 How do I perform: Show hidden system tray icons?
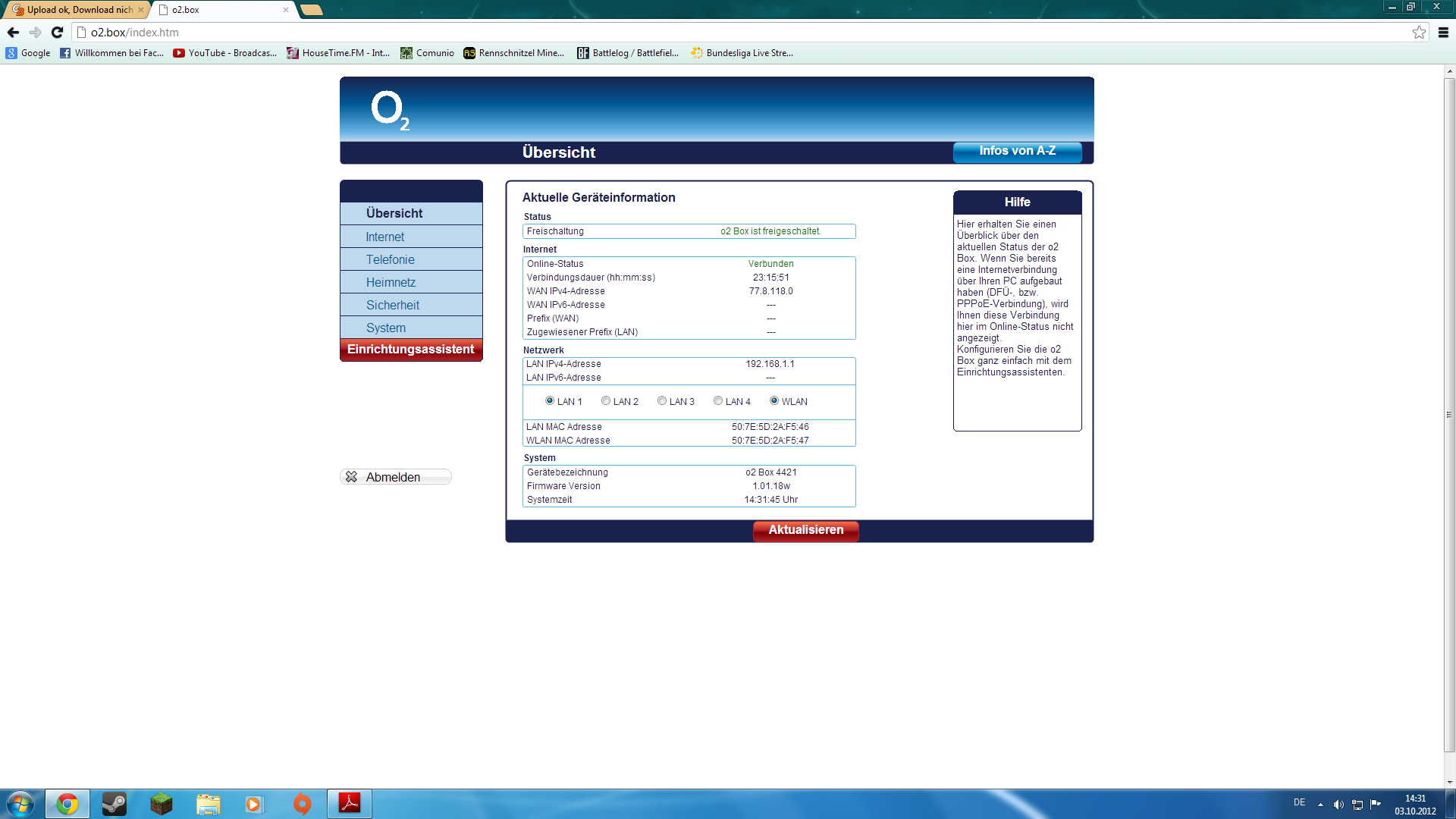click(x=1320, y=805)
